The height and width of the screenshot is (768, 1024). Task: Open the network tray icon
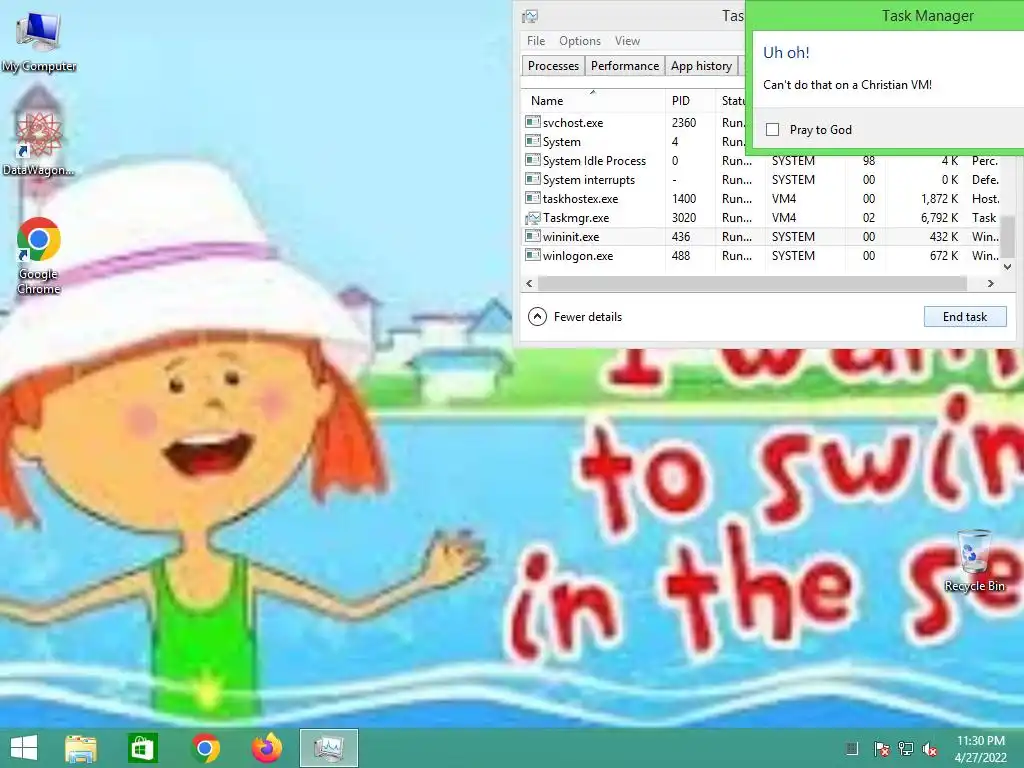point(905,749)
